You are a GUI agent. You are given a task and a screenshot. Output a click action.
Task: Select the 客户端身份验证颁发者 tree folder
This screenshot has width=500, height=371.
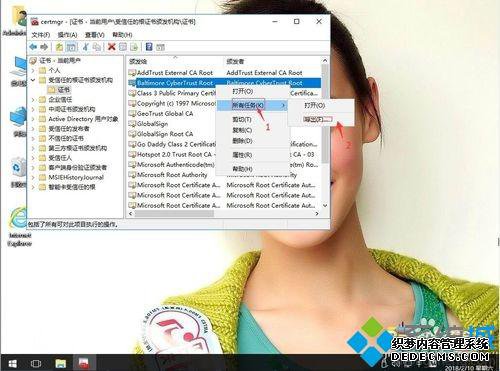[x=77, y=168]
